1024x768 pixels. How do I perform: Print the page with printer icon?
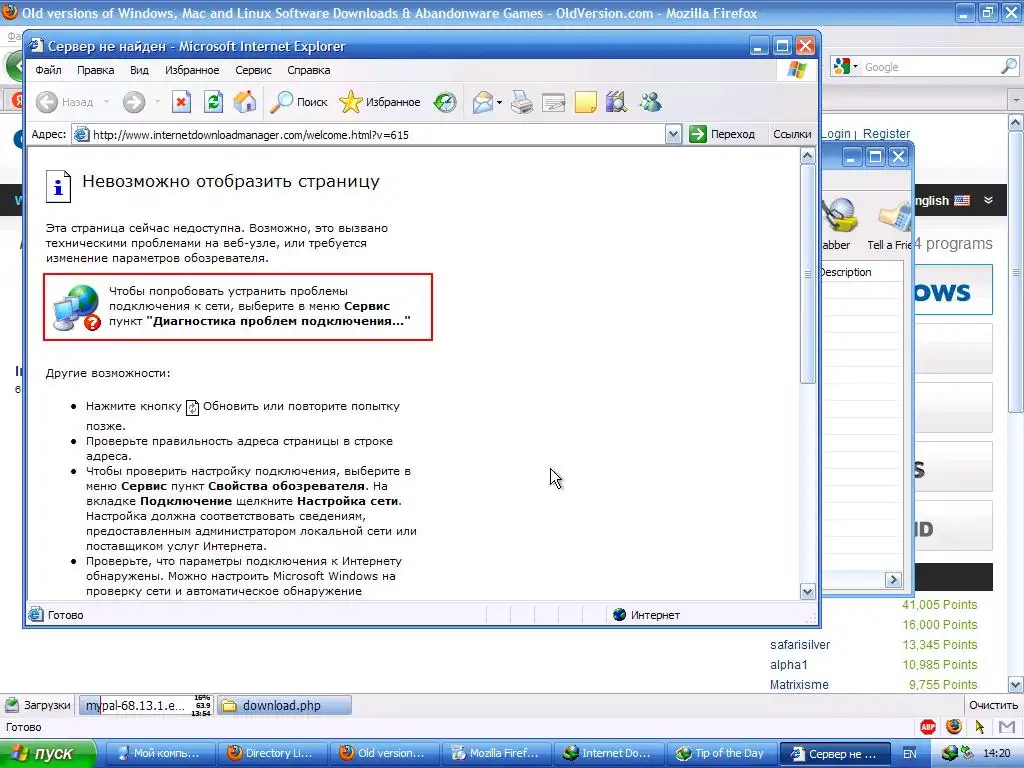pos(521,102)
